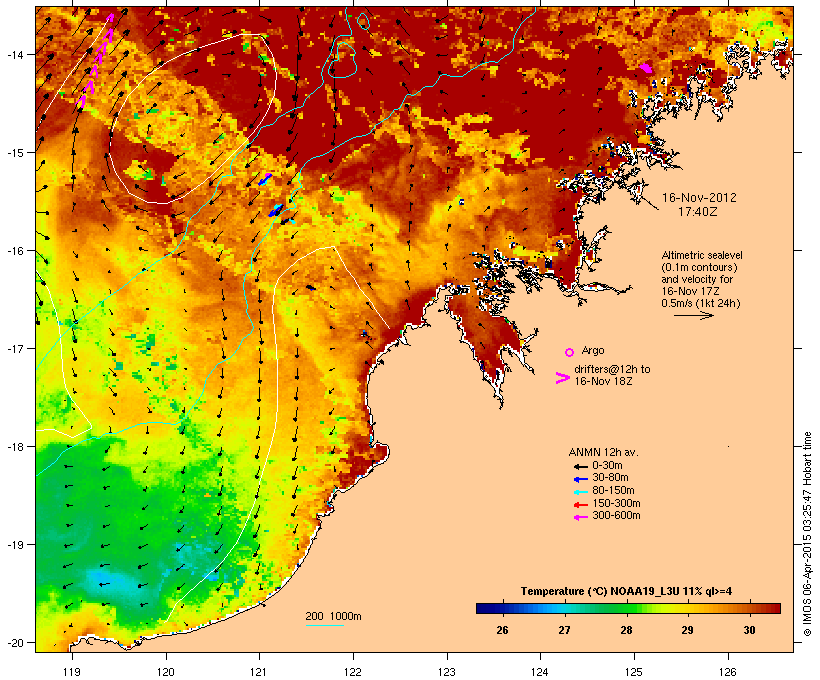Click the blue 30-80m legend arrow

pyautogui.click(x=580, y=479)
